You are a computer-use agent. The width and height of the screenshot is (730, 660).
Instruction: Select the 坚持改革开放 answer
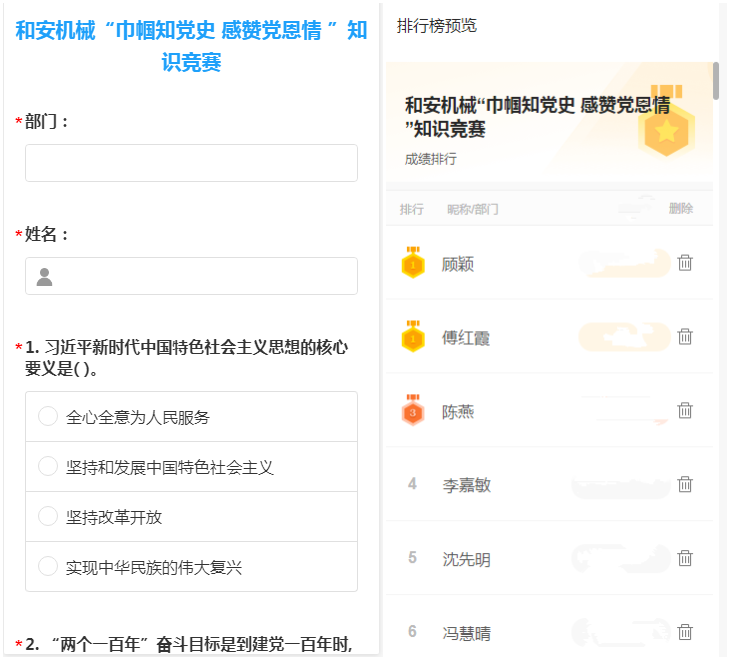(x=48, y=517)
